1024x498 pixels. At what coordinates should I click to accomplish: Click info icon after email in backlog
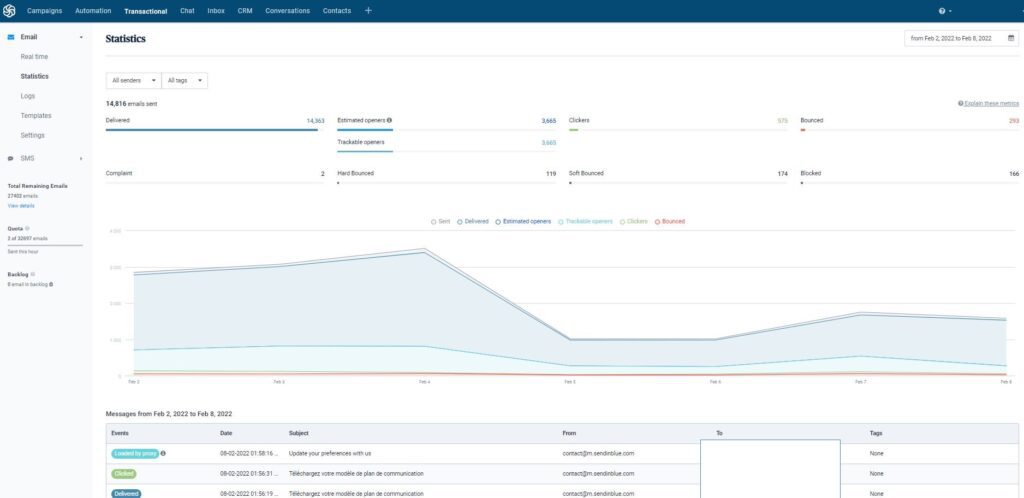click(51, 285)
